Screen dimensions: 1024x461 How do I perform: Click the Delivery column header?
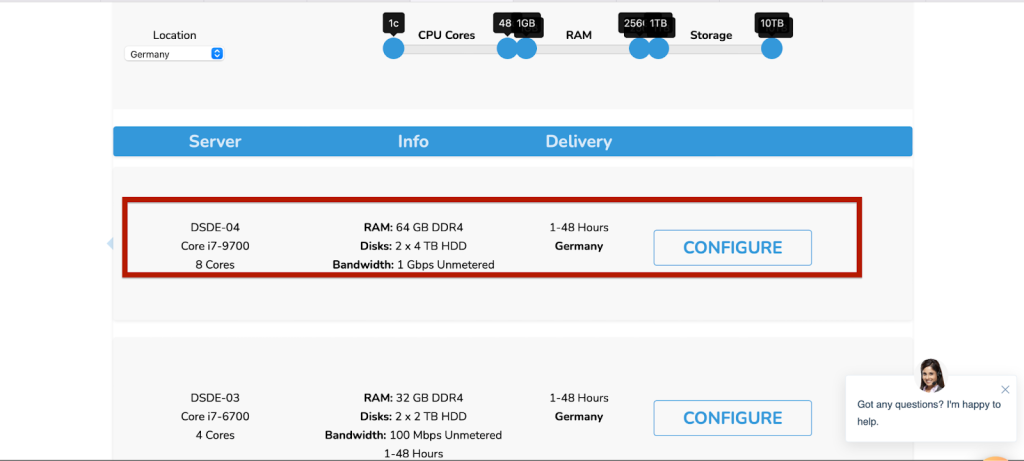click(x=578, y=142)
